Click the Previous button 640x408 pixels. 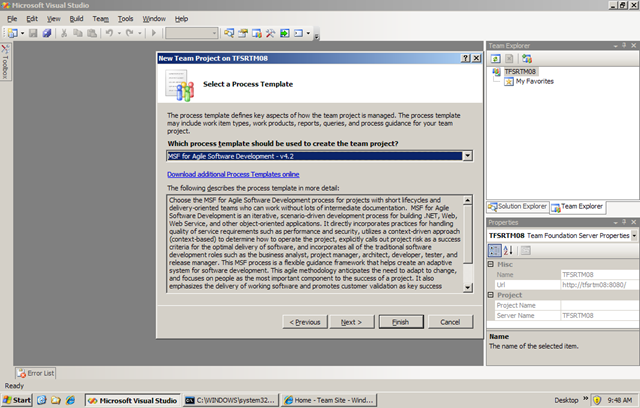pyautogui.click(x=305, y=322)
